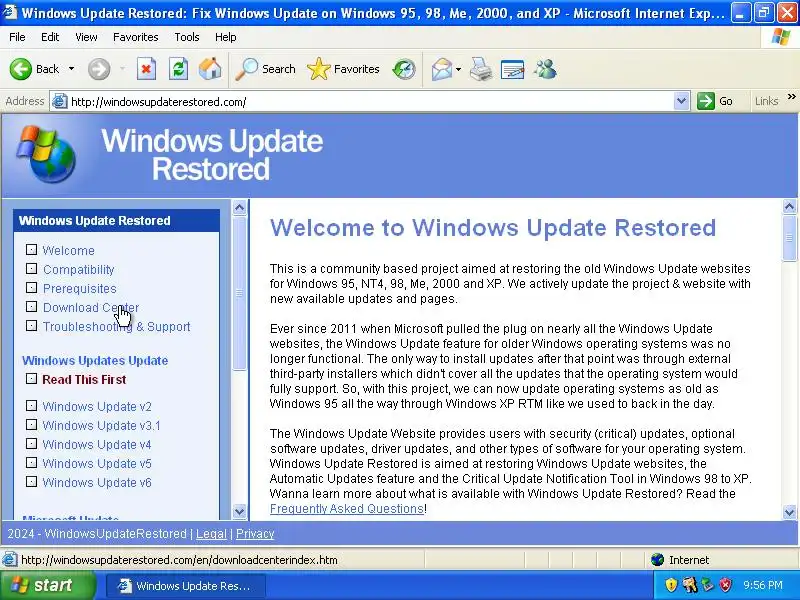
Task: Expand the Links toolbar chevron
Action: point(791,96)
